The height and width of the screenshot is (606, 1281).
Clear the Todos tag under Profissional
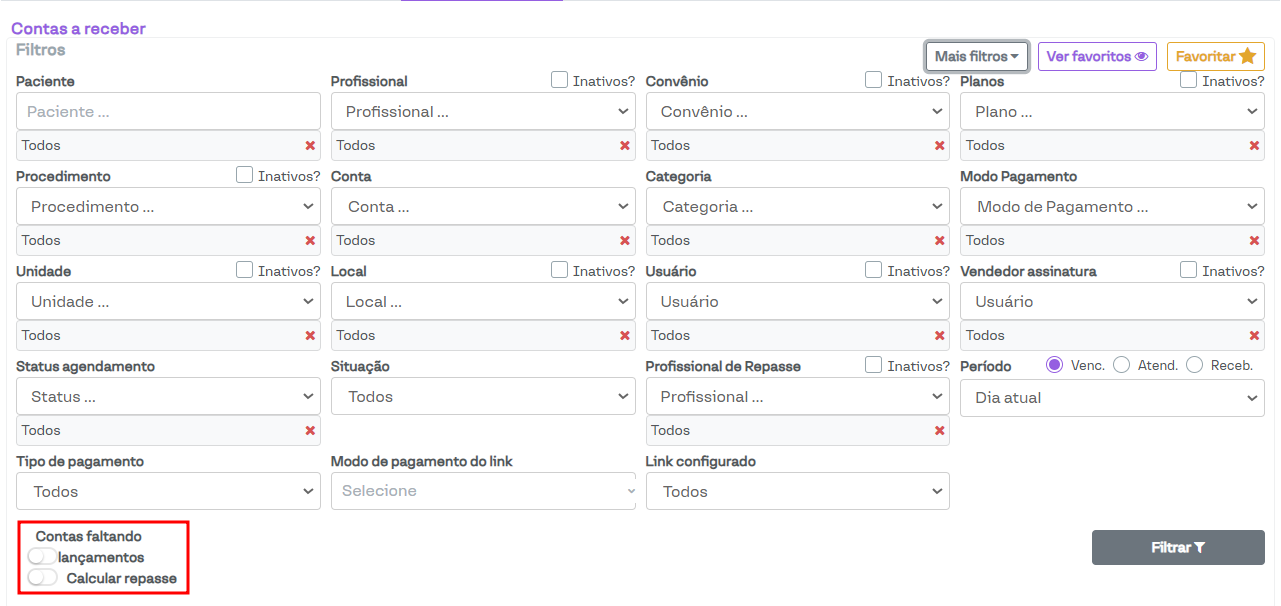[x=625, y=146]
